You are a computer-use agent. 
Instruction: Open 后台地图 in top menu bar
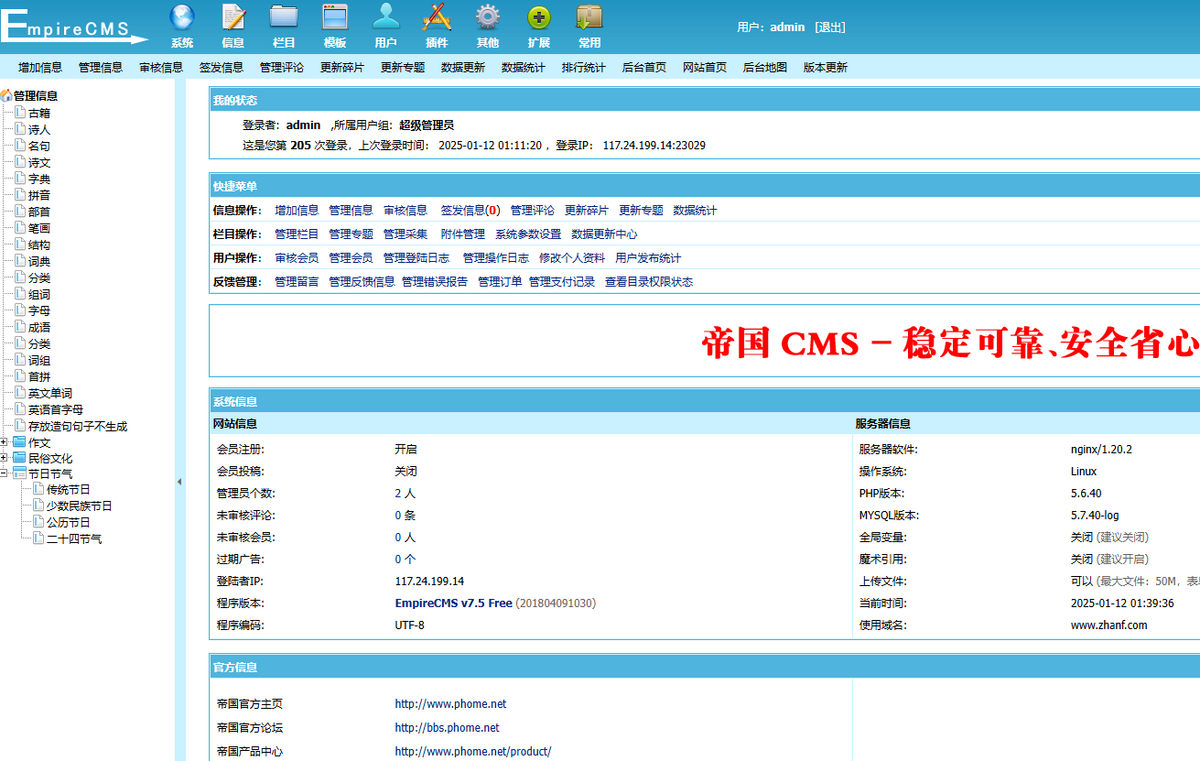coord(765,68)
